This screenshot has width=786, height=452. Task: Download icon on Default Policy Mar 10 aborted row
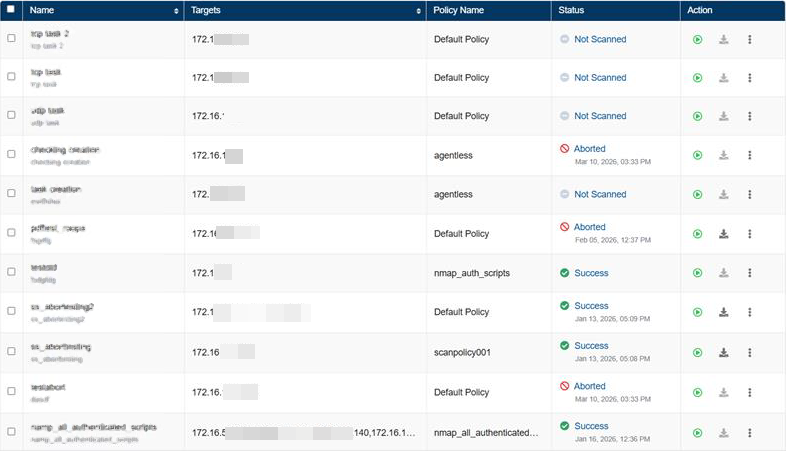pos(723,392)
